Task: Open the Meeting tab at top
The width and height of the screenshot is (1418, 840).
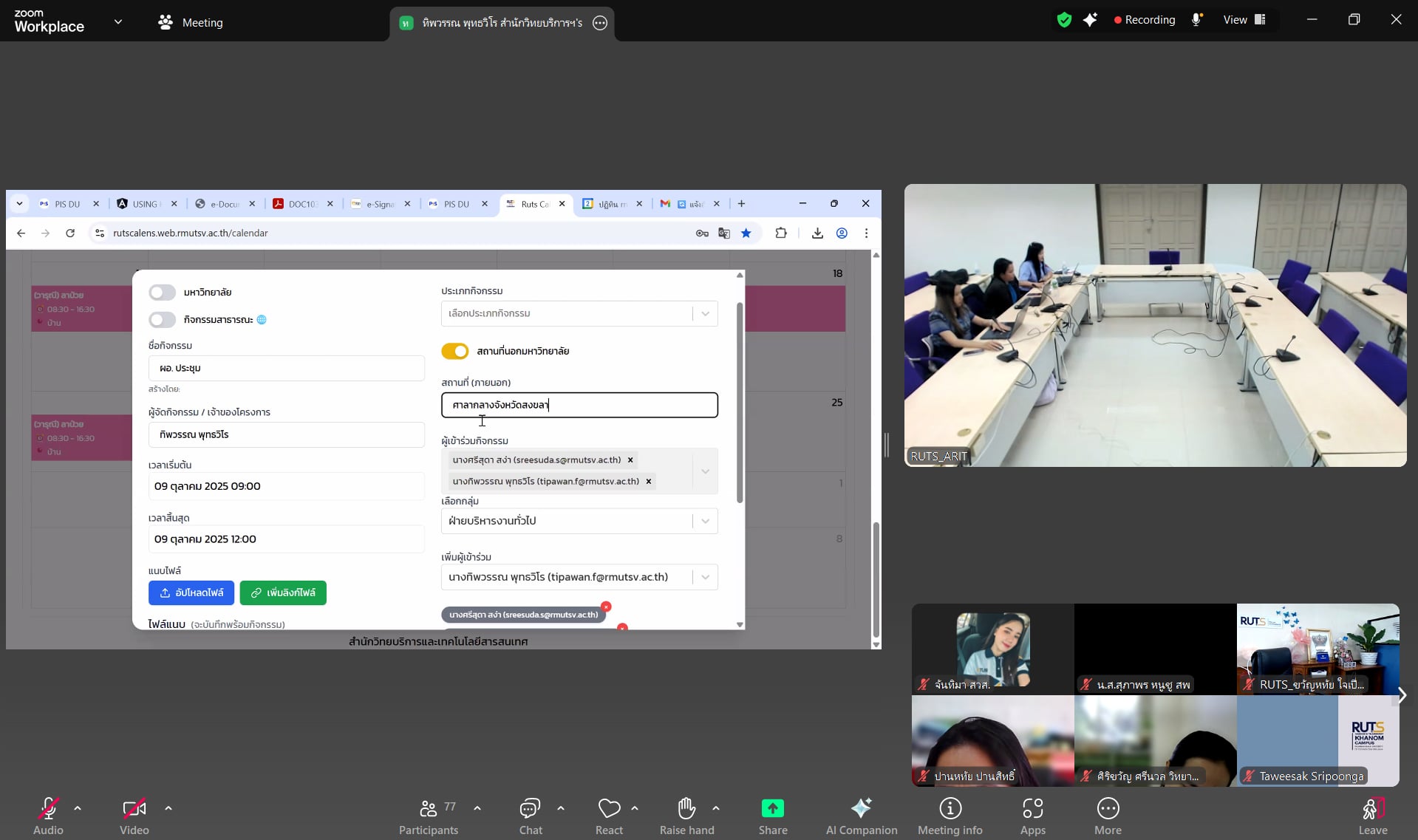Action: [191, 22]
